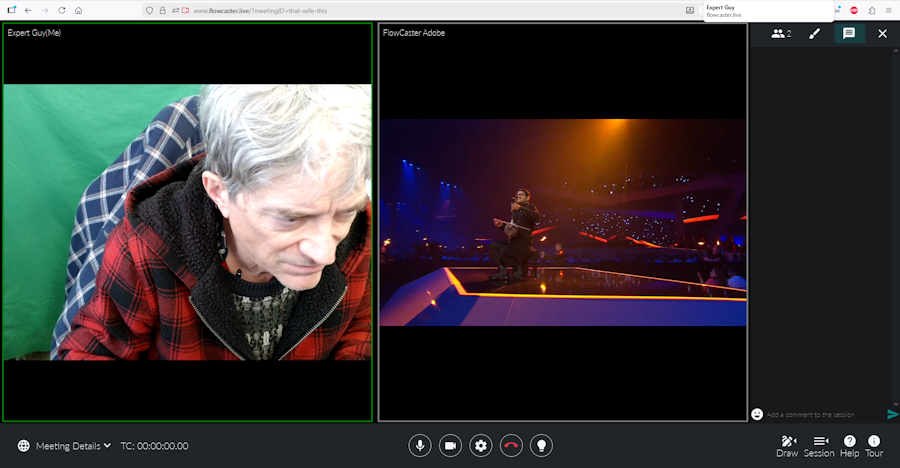Switch to the annotation pen tab
Screen dimensions: 900x468
[814, 33]
